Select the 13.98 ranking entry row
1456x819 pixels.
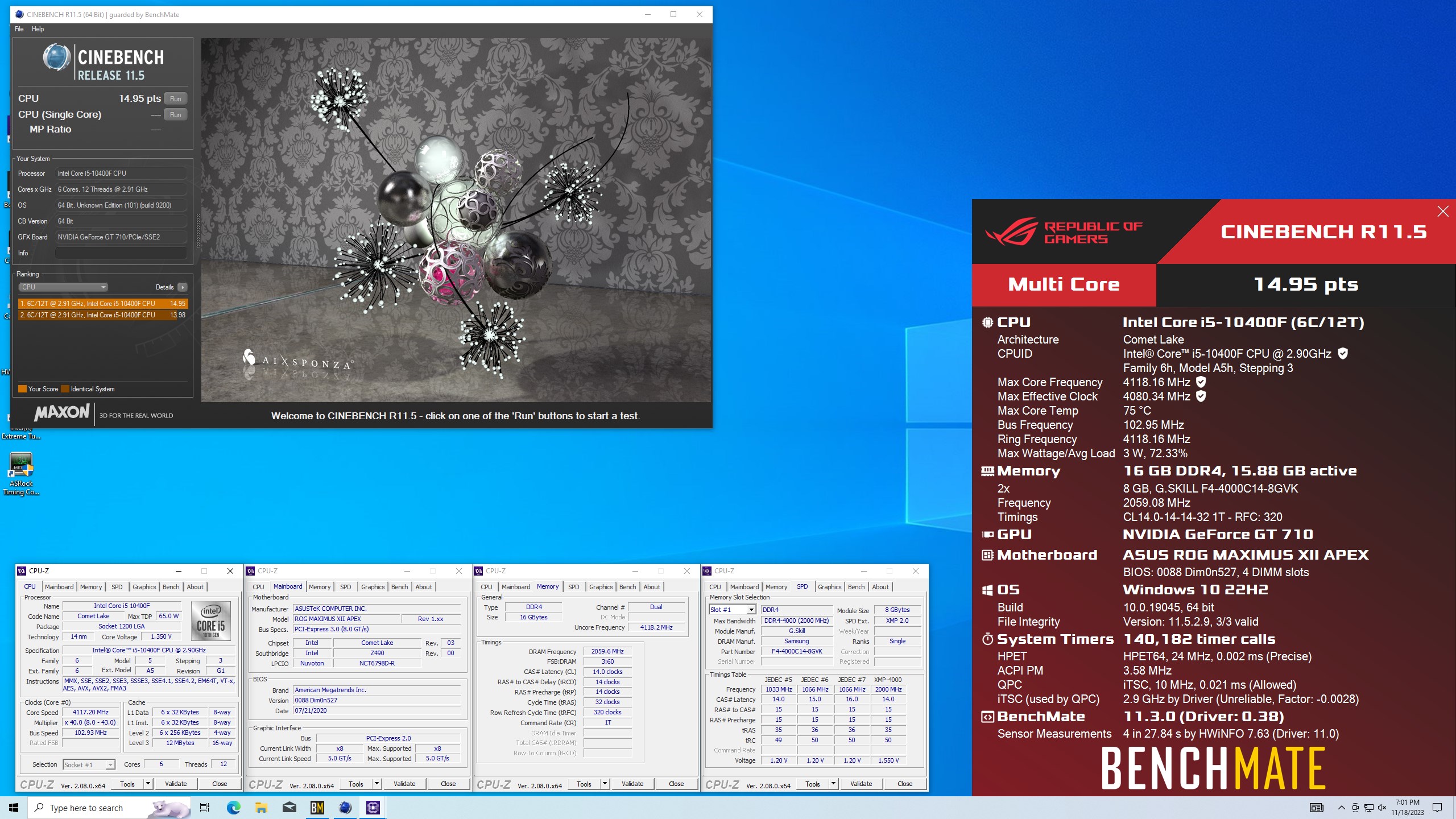102,315
